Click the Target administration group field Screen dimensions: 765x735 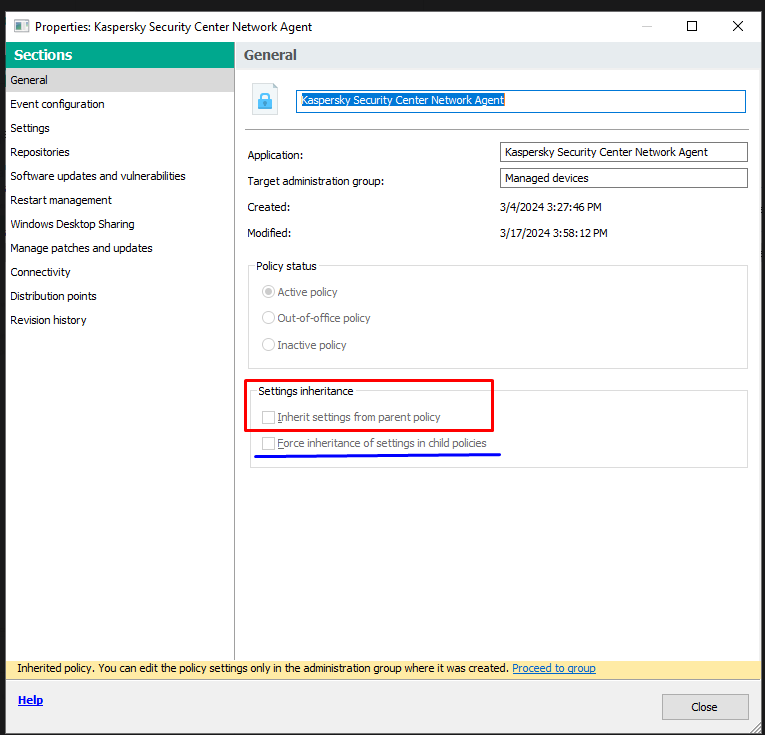click(624, 178)
